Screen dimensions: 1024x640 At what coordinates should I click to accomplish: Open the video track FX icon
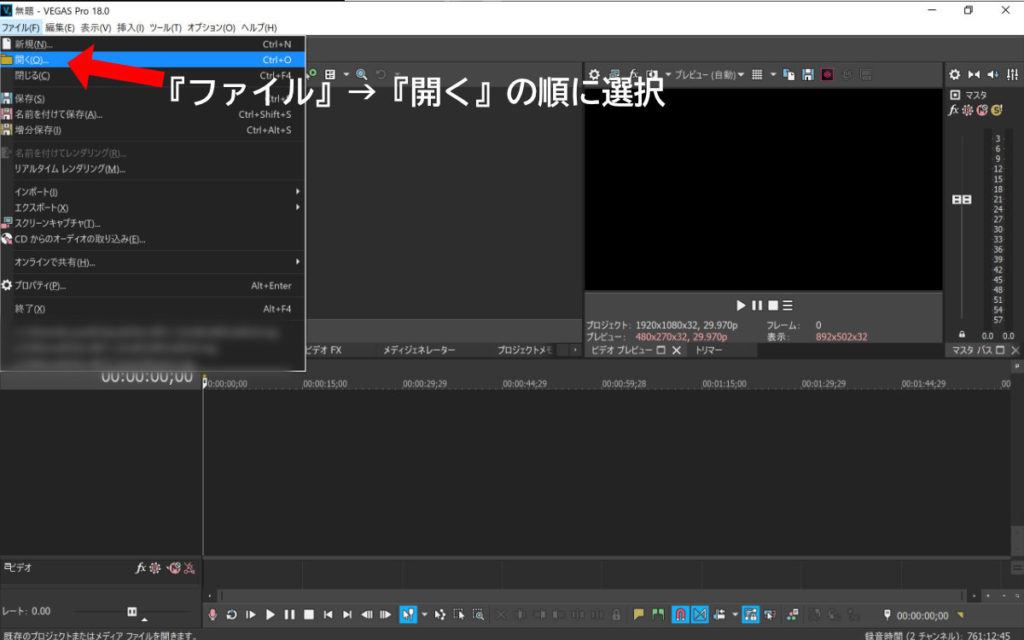coord(141,568)
